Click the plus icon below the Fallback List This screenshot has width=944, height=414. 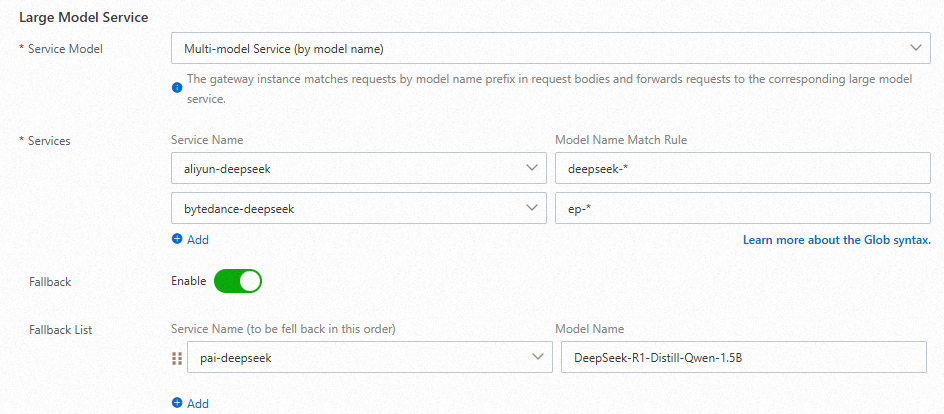pos(177,403)
